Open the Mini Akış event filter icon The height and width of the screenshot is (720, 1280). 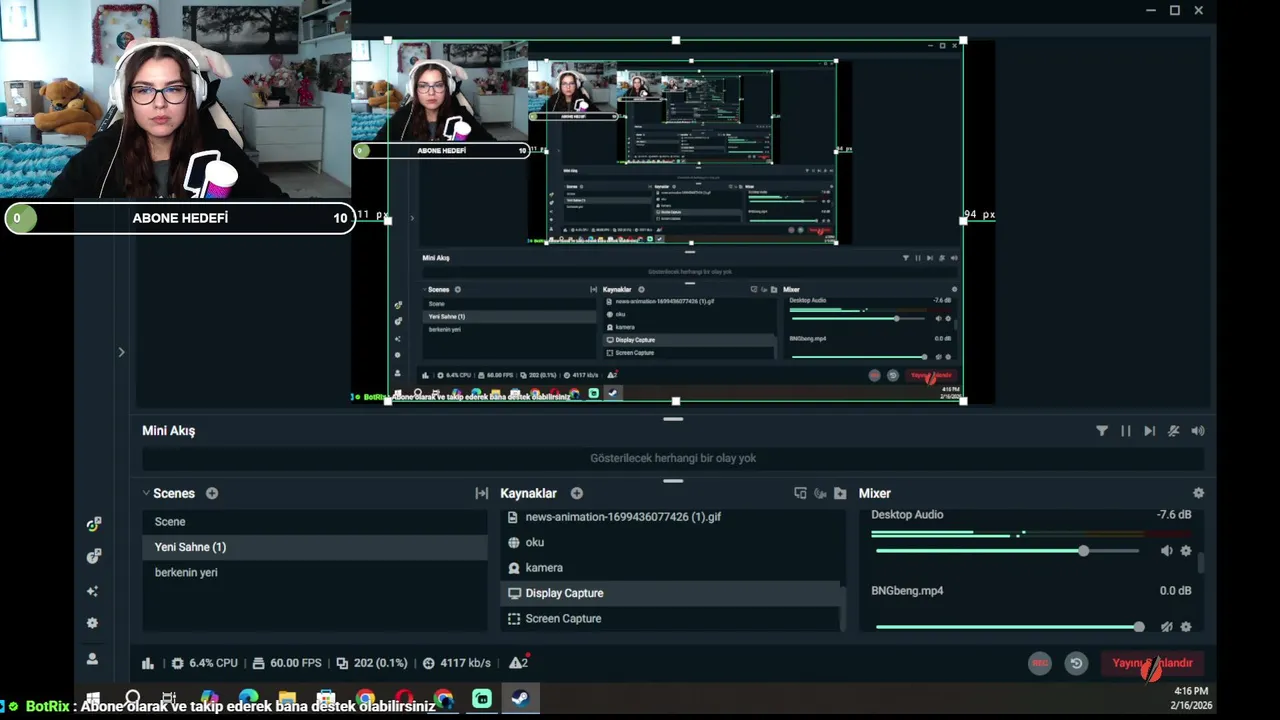(1102, 431)
